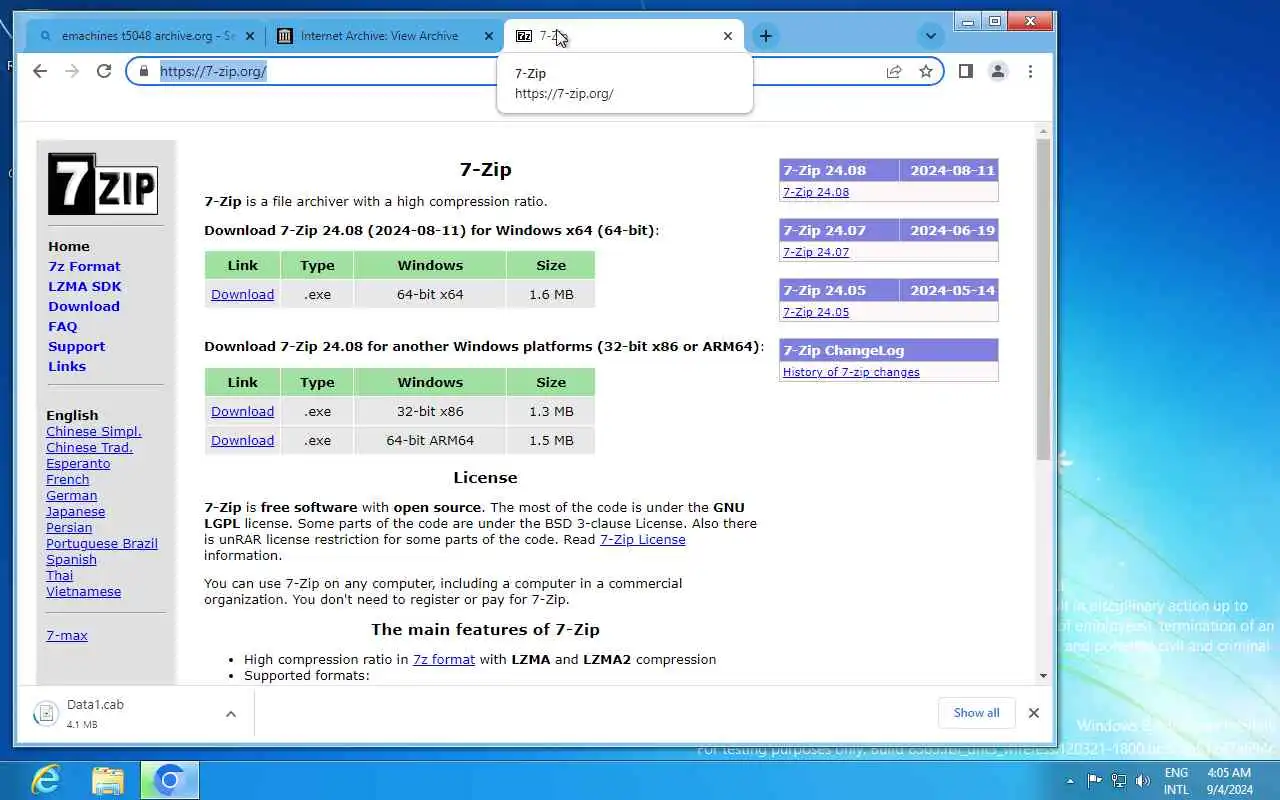The width and height of the screenshot is (1280, 800).
Task: Close the downloads bar
Action: 1034,713
